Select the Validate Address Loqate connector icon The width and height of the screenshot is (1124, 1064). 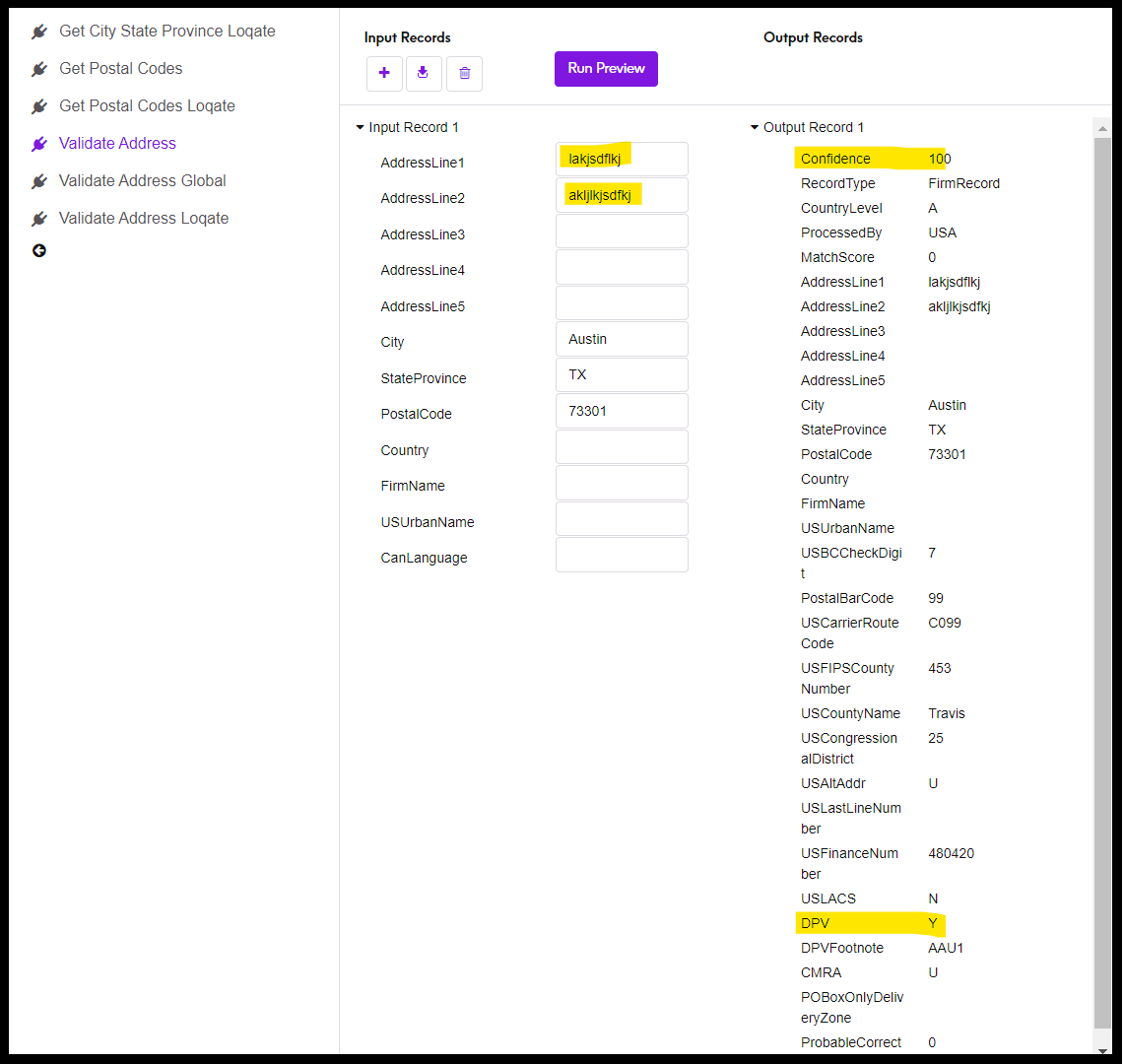pyautogui.click(x=38, y=218)
